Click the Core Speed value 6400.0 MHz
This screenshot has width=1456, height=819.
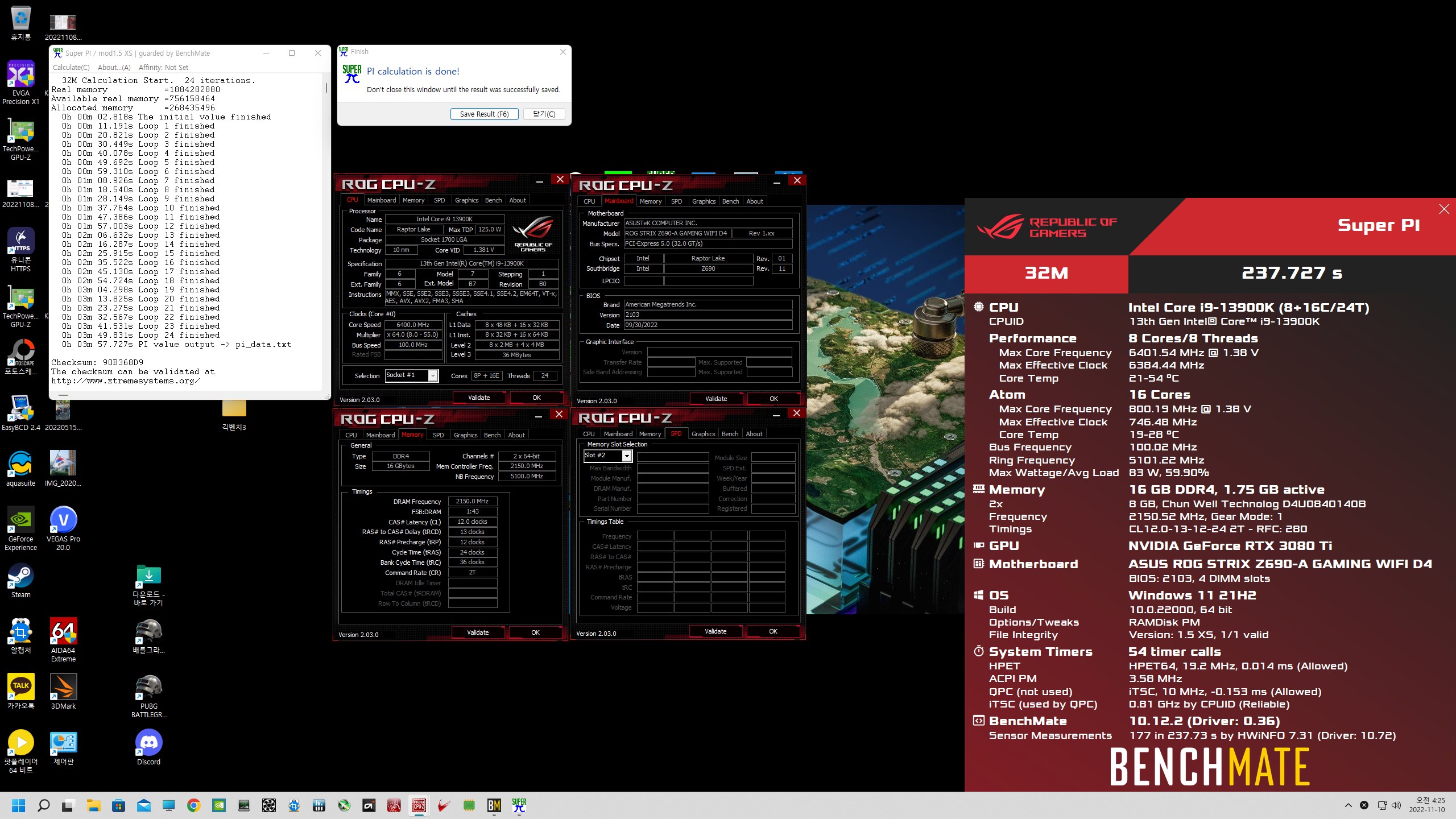click(413, 325)
